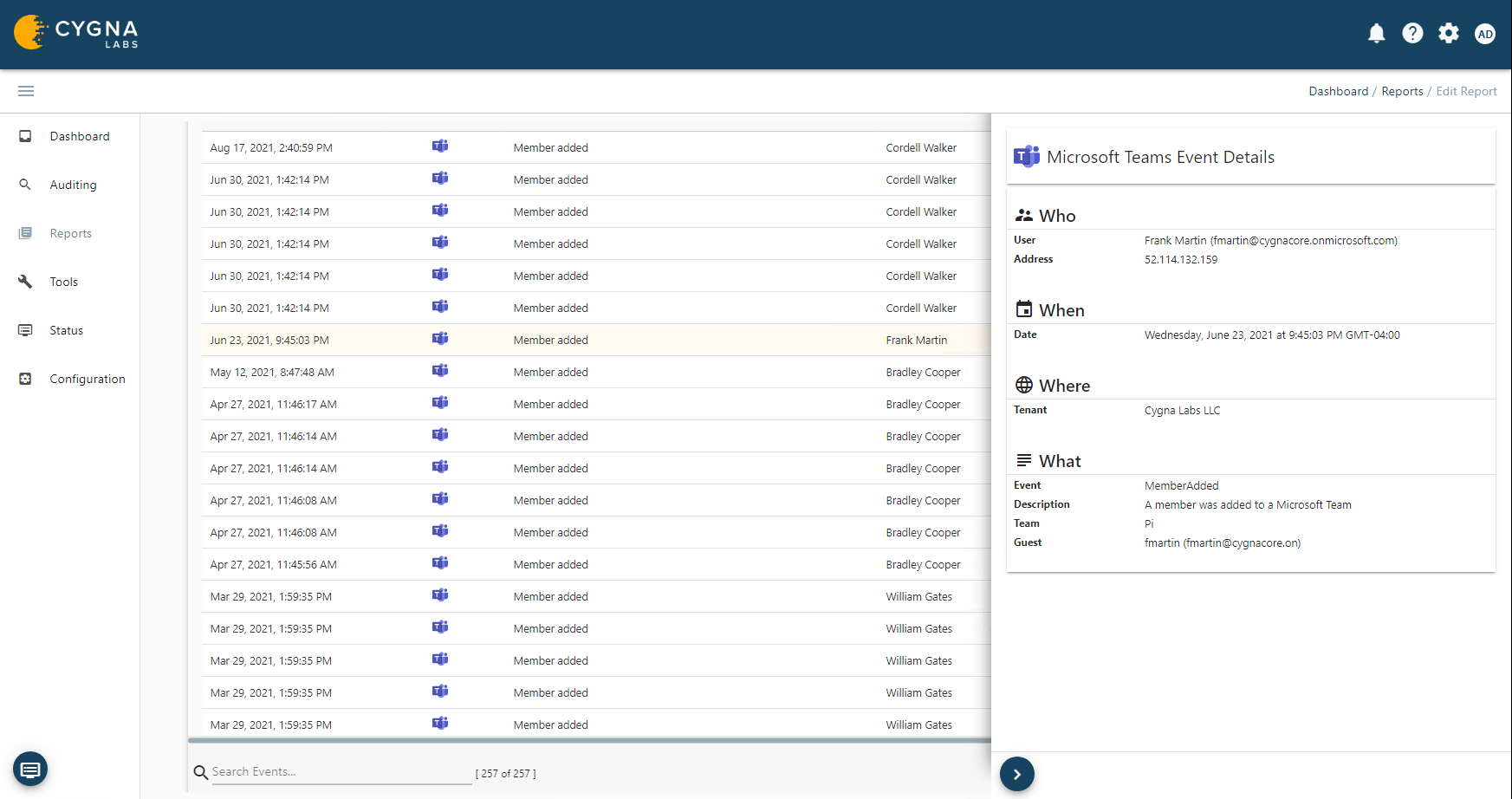Image resolution: width=1512 pixels, height=799 pixels.
Task: Click Member added in the May 12 row
Action: pos(550,372)
